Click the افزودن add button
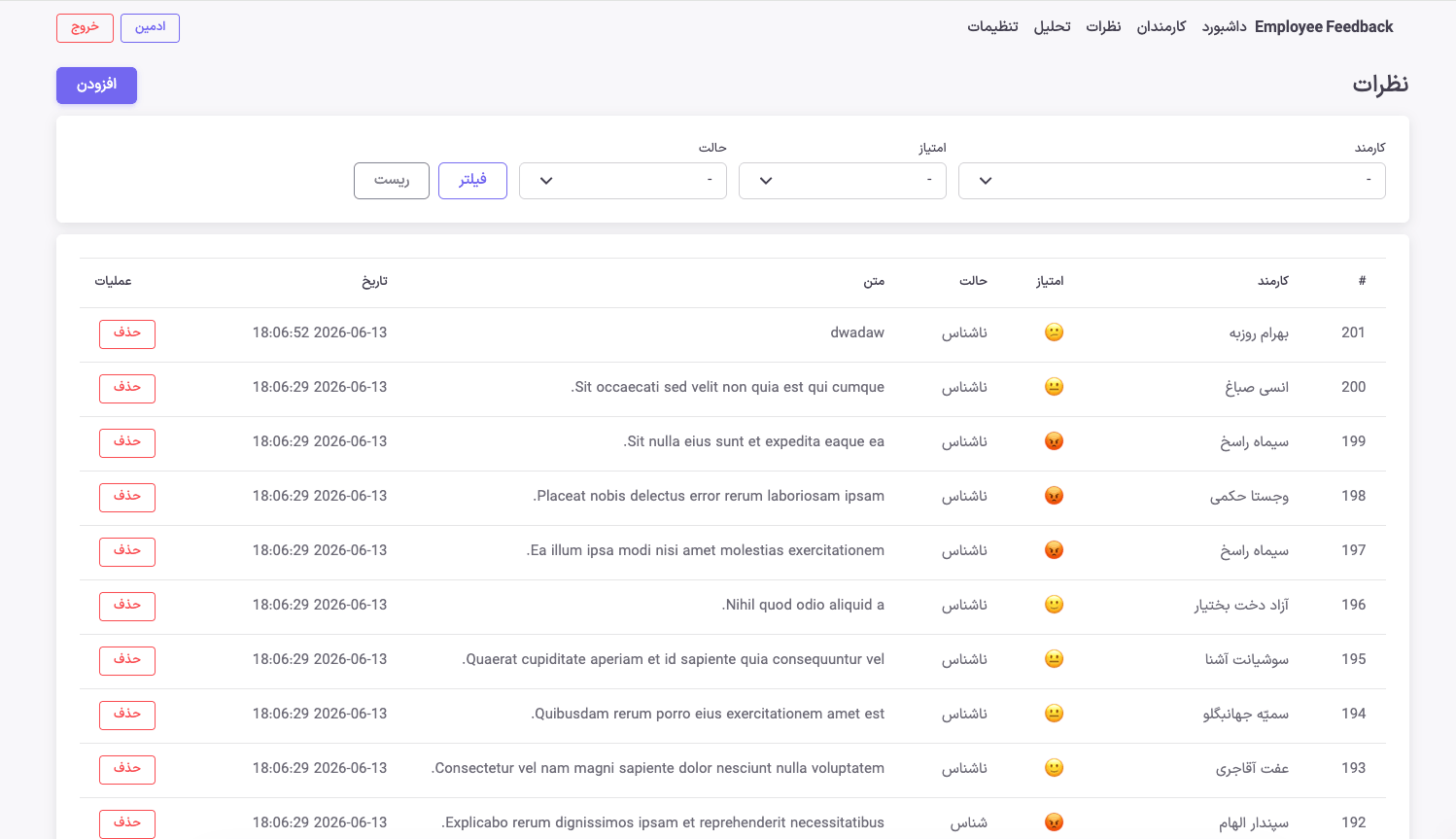Image resolution: width=1456 pixels, height=839 pixels. click(96, 86)
